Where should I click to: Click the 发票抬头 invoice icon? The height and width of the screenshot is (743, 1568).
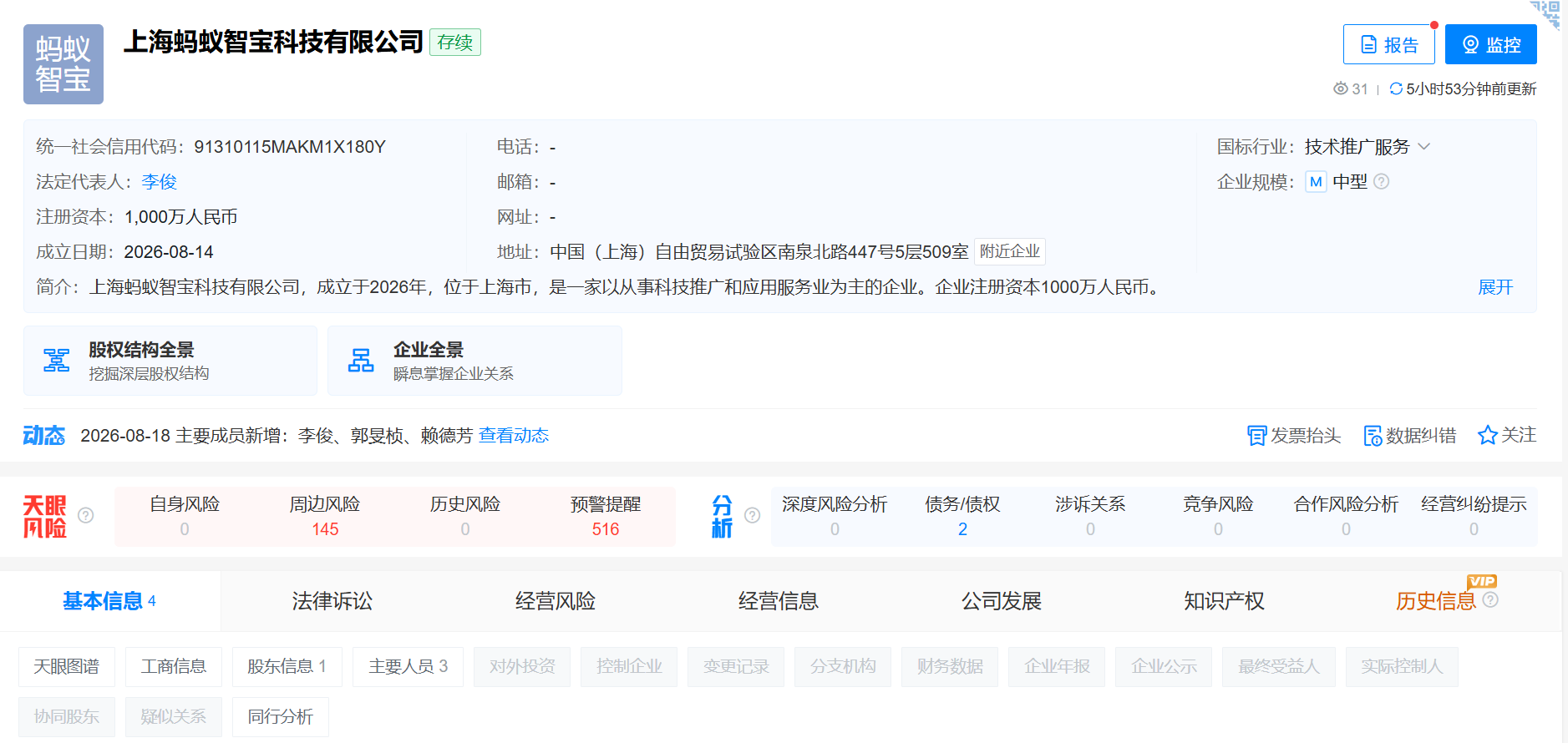pos(1256,436)
